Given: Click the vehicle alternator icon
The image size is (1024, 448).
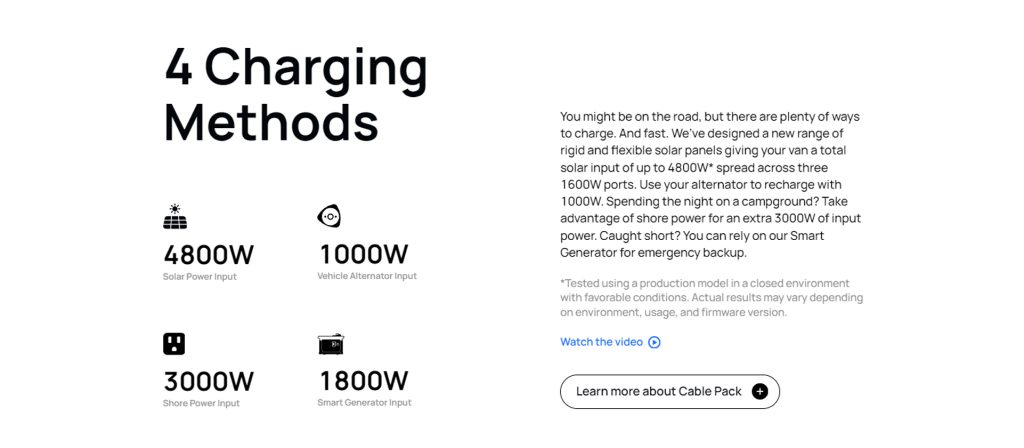Looking at the screenshot, I should tap(329, 216).
